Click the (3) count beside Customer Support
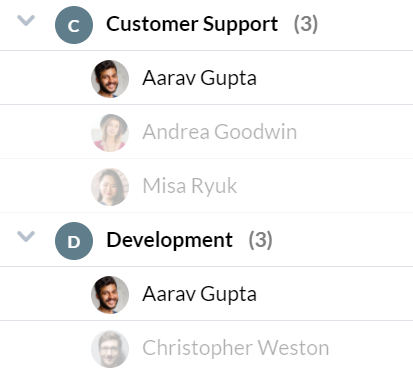This screenshot has height=372, width=413. (x=306, y=24)
